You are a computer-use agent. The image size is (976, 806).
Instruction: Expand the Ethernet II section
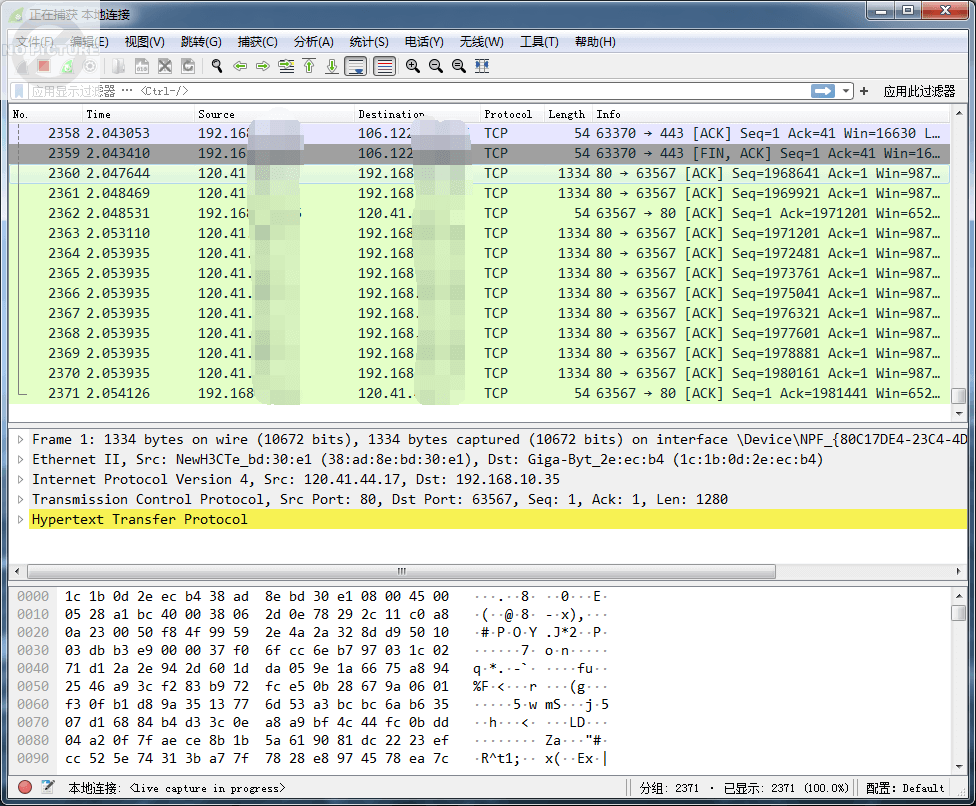(21, 459)
